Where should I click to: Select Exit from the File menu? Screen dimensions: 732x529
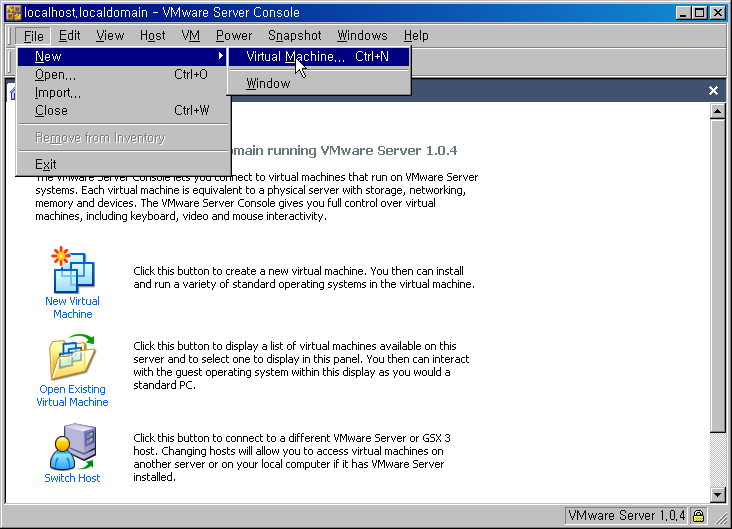(x=46, y=164)
